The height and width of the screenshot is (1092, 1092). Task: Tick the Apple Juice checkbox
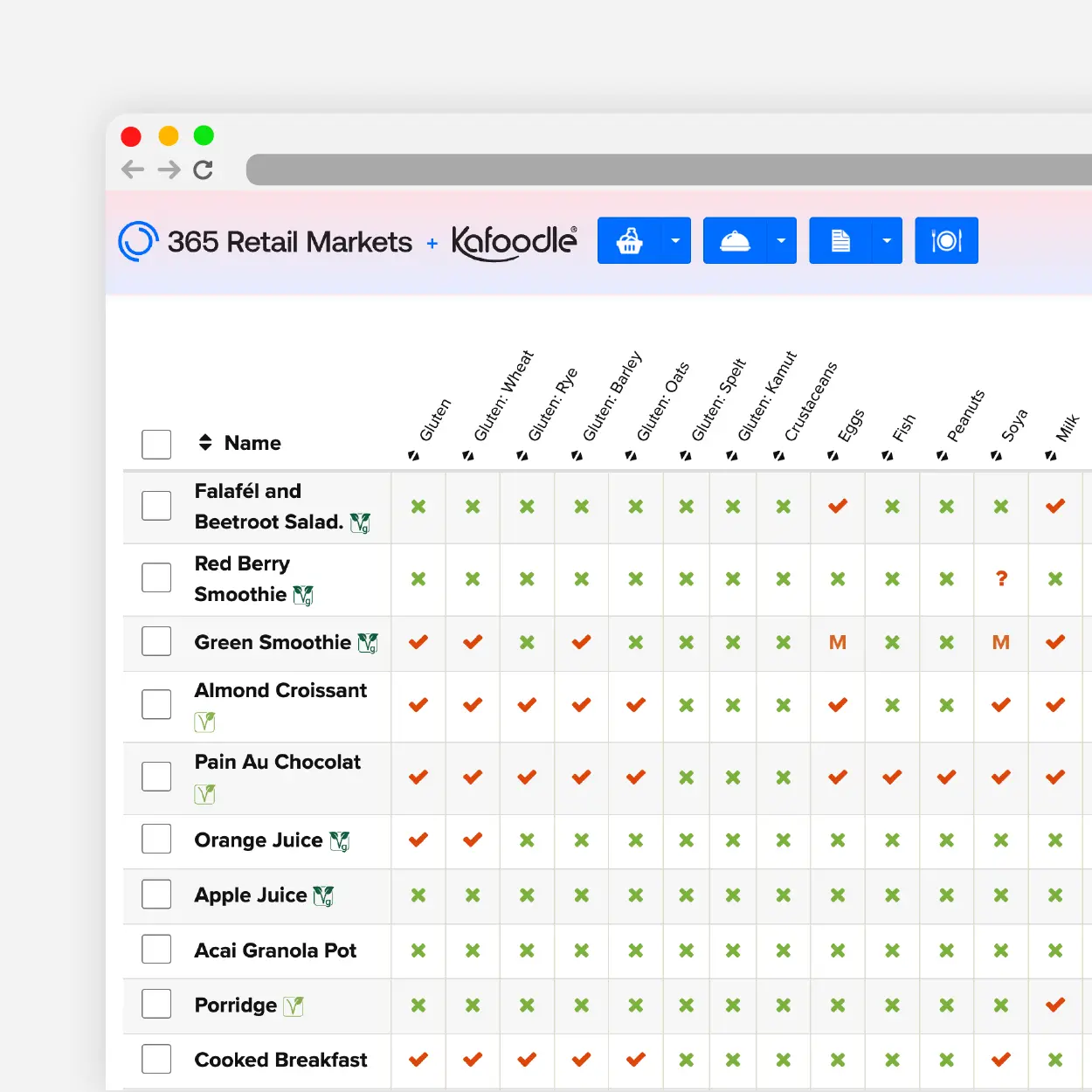coord(156,894)
